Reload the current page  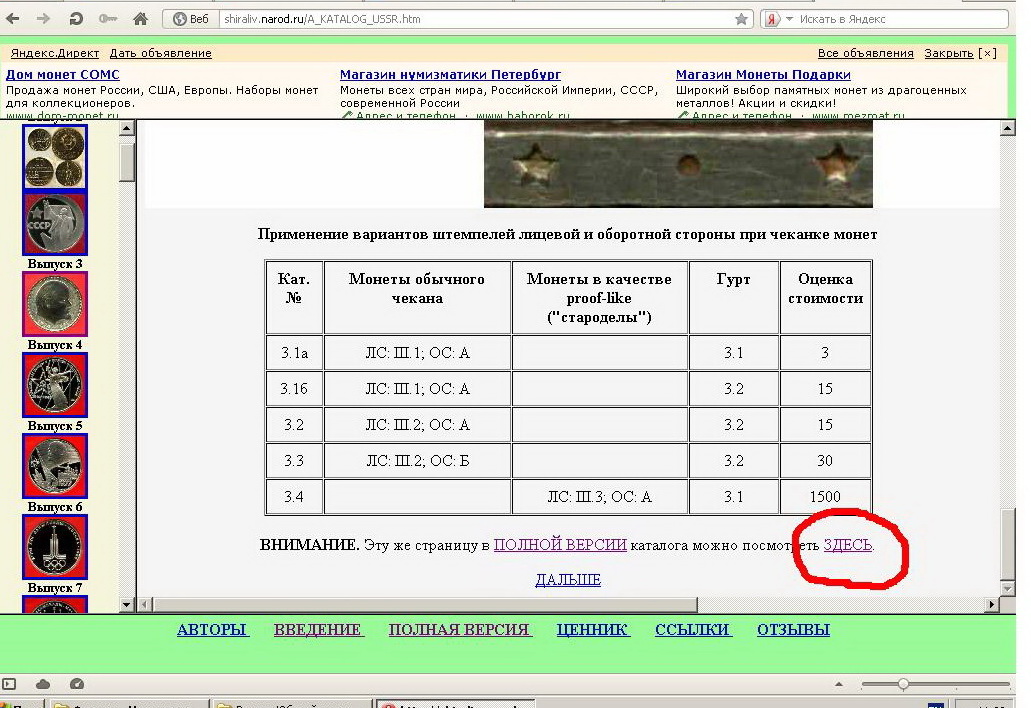(x=77, y=19)
